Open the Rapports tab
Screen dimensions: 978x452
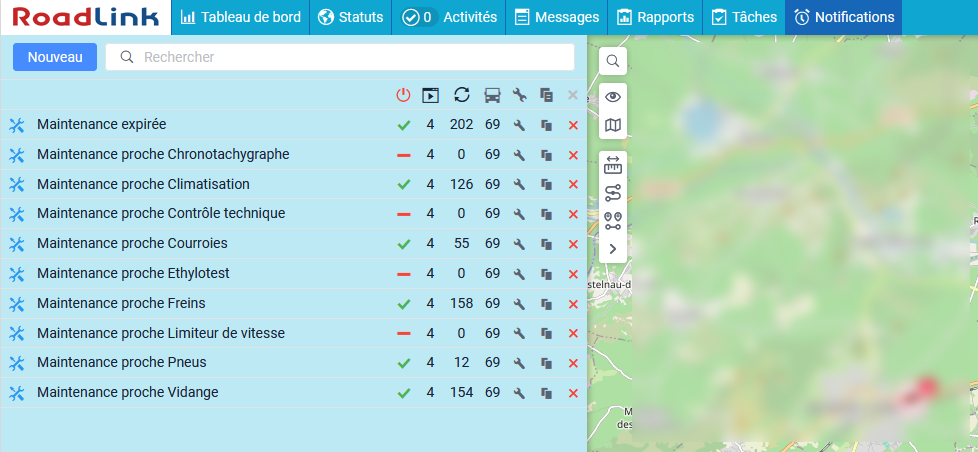[655, 17]
